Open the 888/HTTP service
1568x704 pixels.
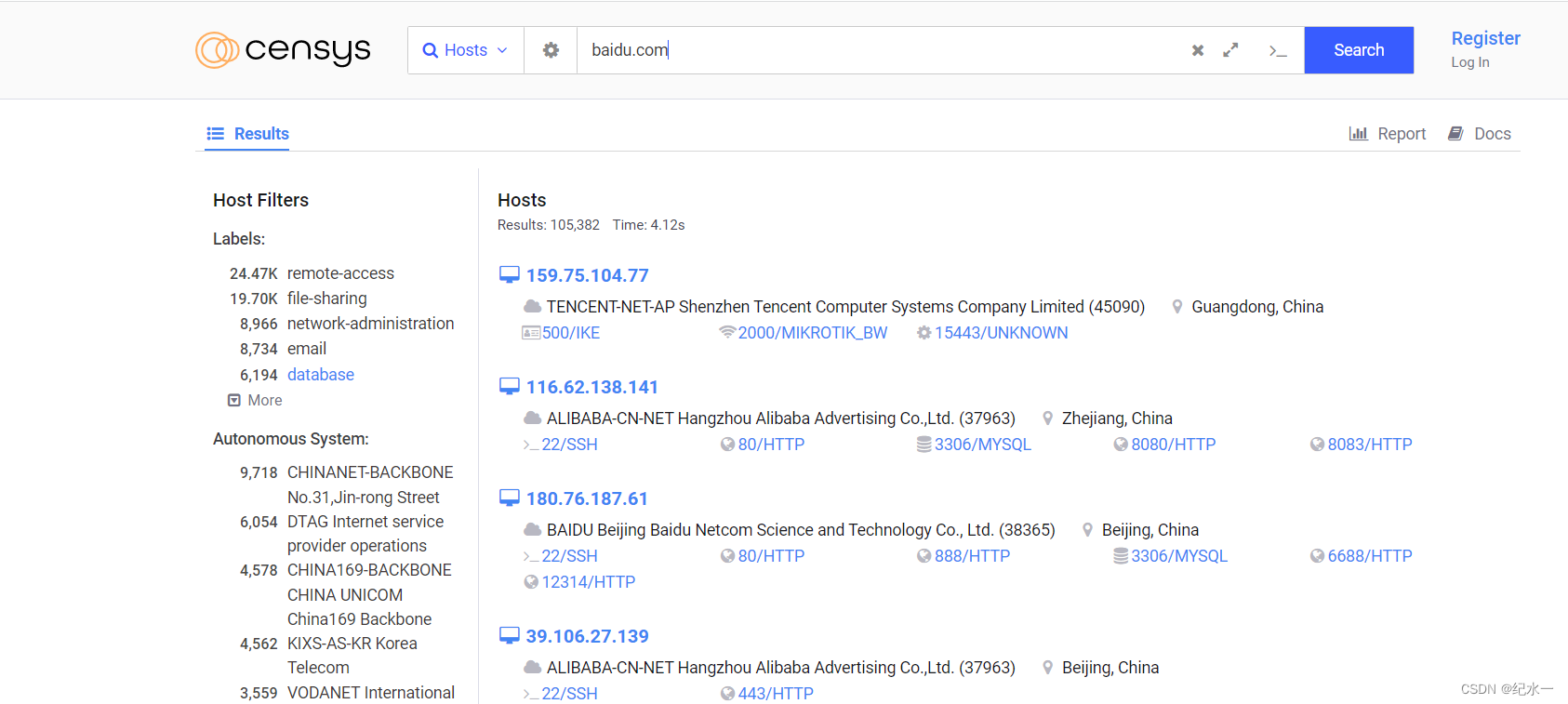(x=972, y=556)
